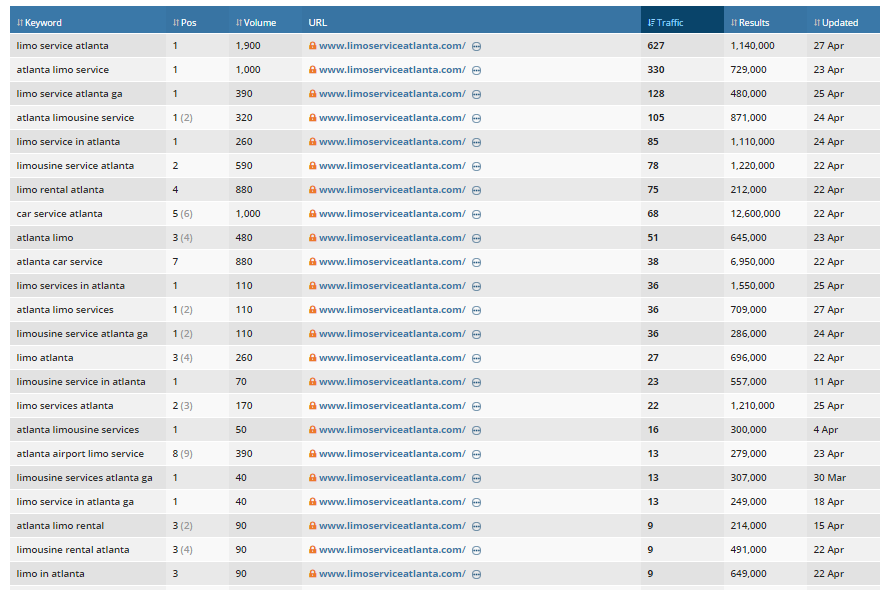Viewport: 889px width, 590px height.
Task: Select keyword 'atlanta limo'
Action: (45, 237)
